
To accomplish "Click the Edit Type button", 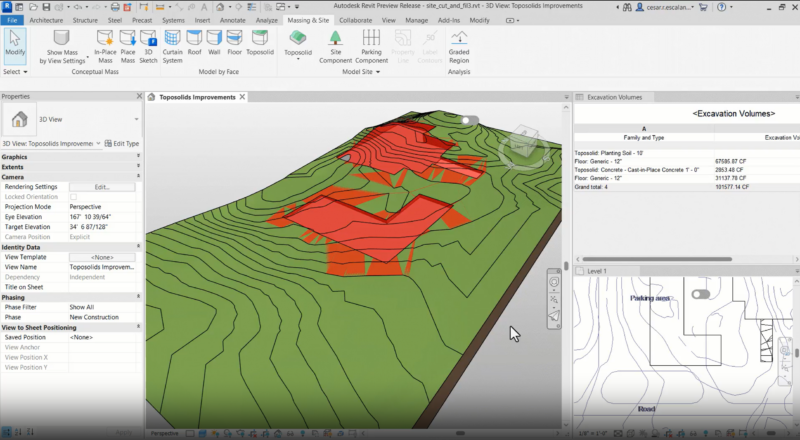I will tap(121, 143).
